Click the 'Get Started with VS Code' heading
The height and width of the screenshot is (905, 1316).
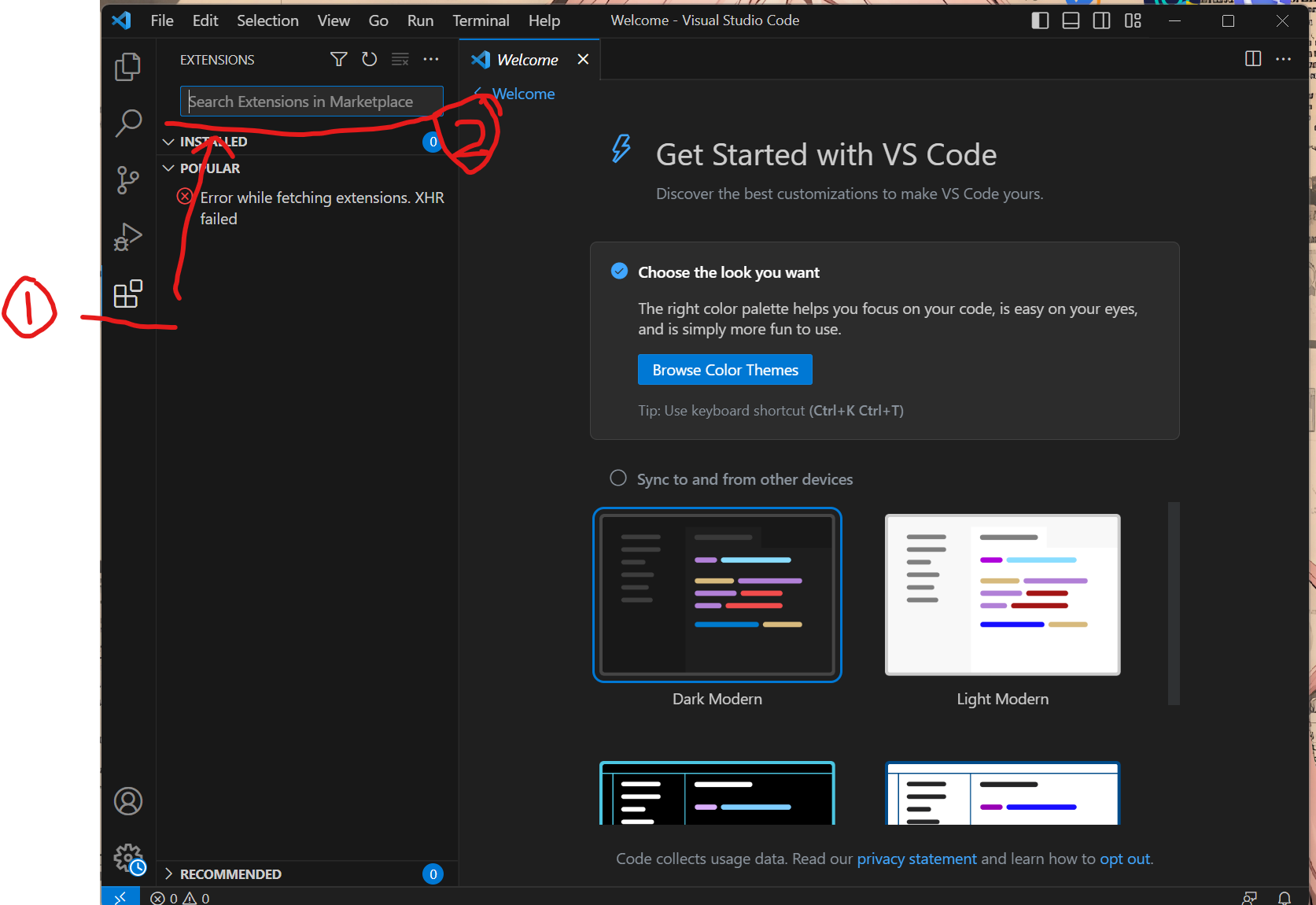826,154
